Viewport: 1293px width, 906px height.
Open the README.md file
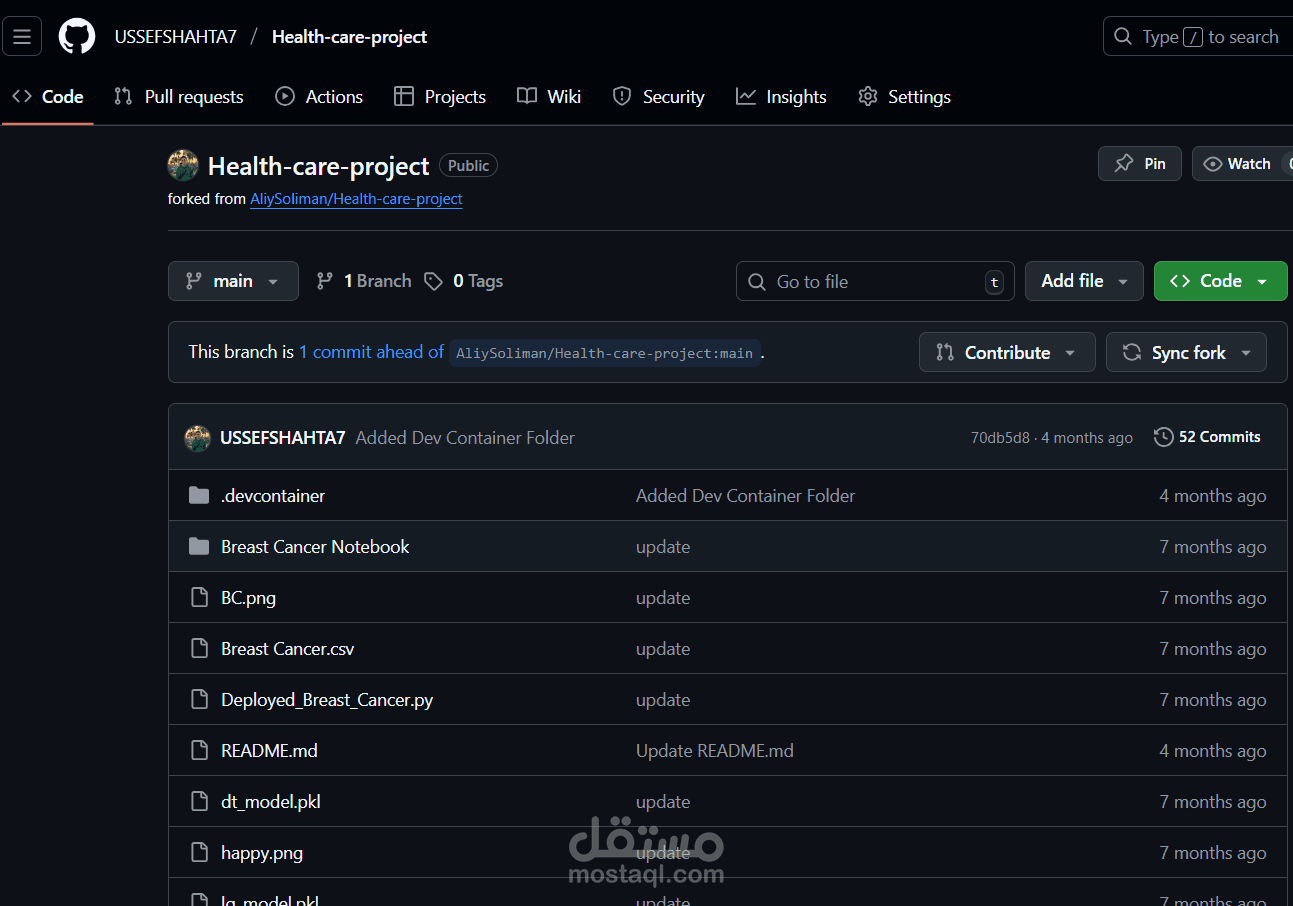click(269, 751)
